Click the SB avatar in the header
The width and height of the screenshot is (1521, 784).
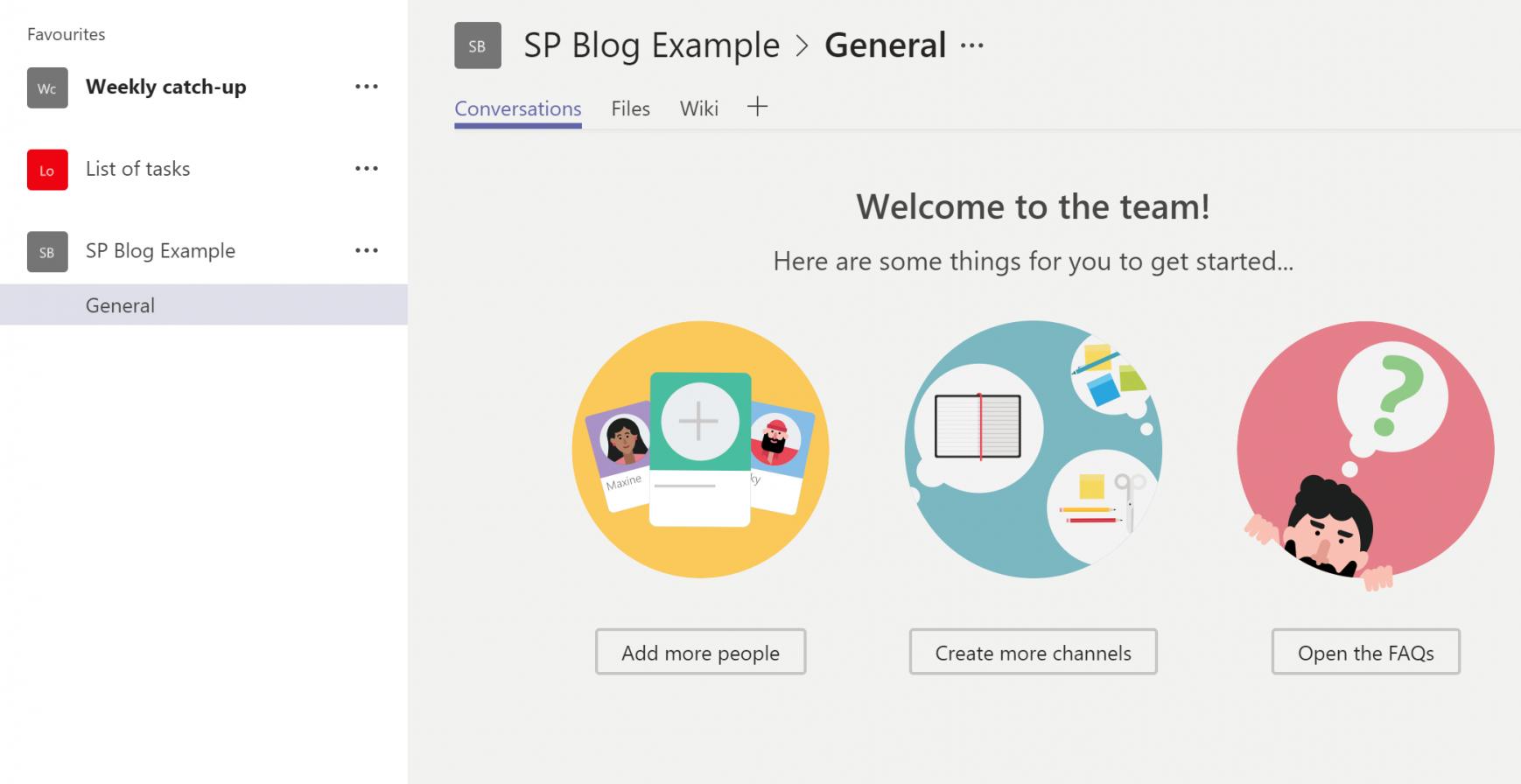pos(478,45)
